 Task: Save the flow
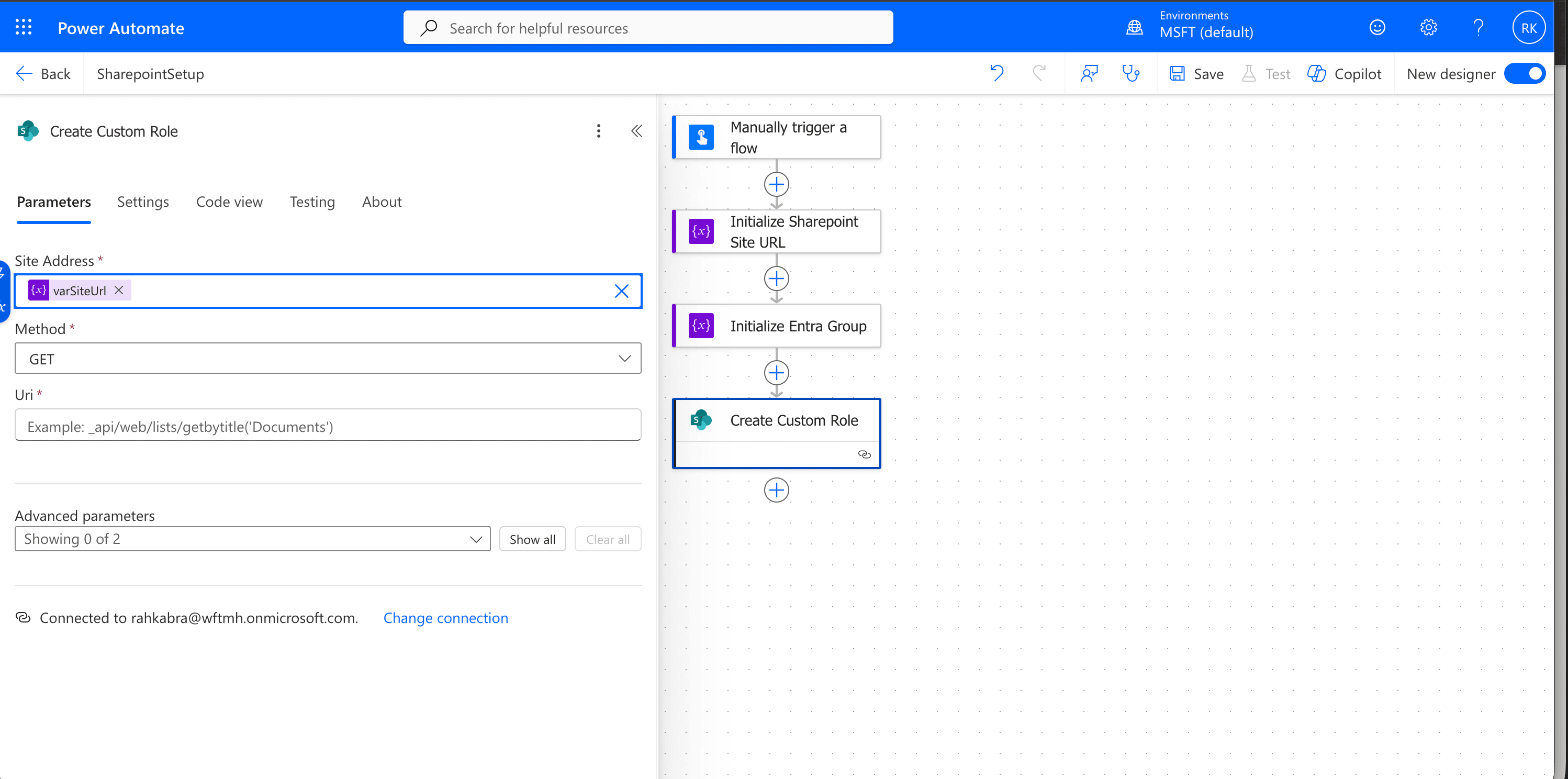pyautogui.click(x=1196, y=74)
